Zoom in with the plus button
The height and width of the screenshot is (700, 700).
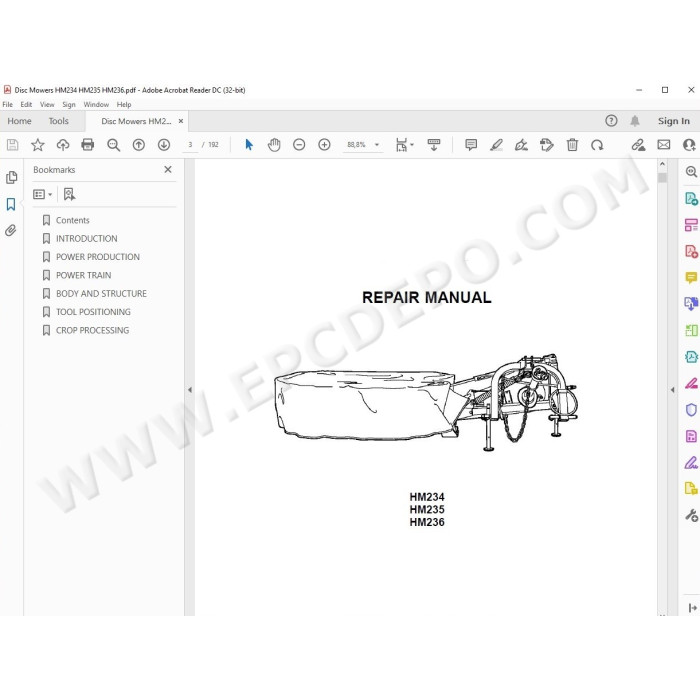(x=324, y=145)
